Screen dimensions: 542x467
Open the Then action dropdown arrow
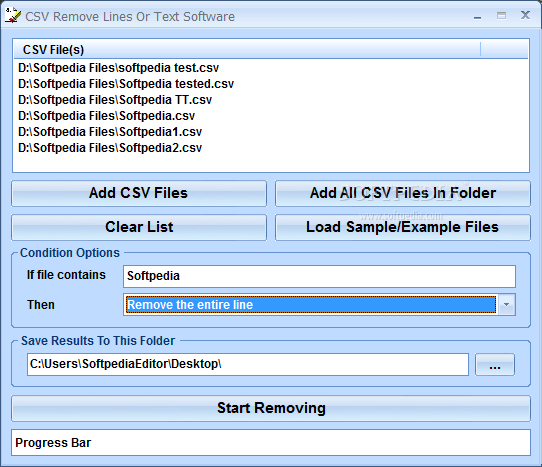tap(507, 305)
